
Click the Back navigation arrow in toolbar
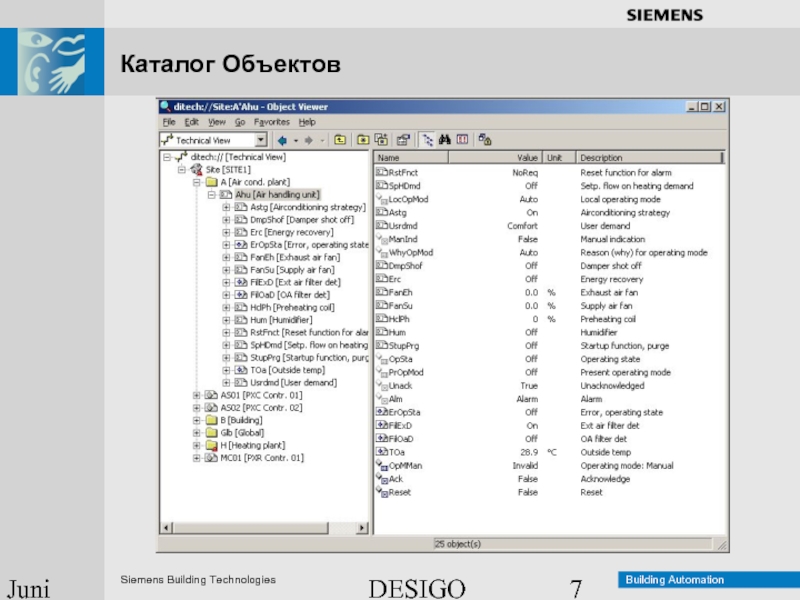click(x=283, y=141)
